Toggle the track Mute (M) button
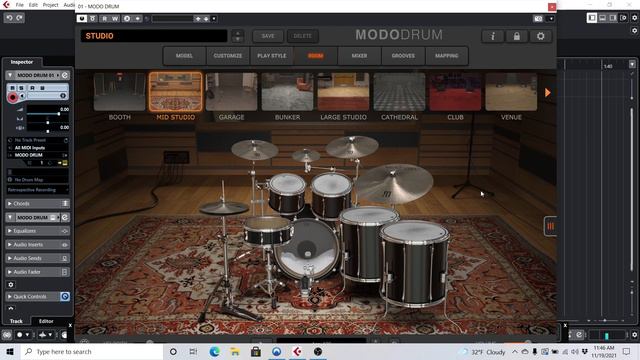Viewport: 640px width, 360px height. pos(12,88)
